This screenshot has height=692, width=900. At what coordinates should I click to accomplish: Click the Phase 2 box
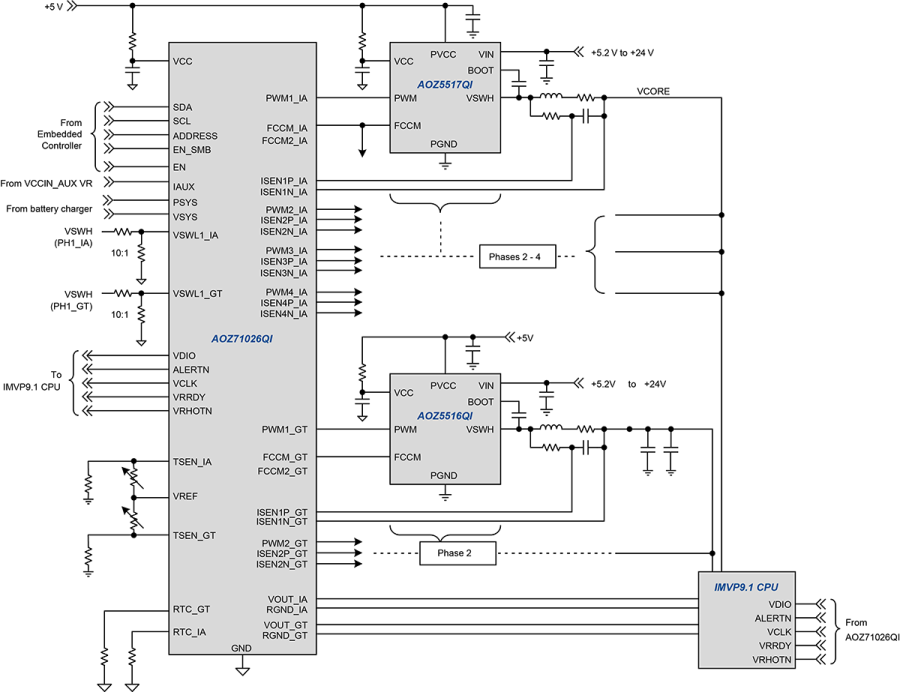(x=457, y=553)
